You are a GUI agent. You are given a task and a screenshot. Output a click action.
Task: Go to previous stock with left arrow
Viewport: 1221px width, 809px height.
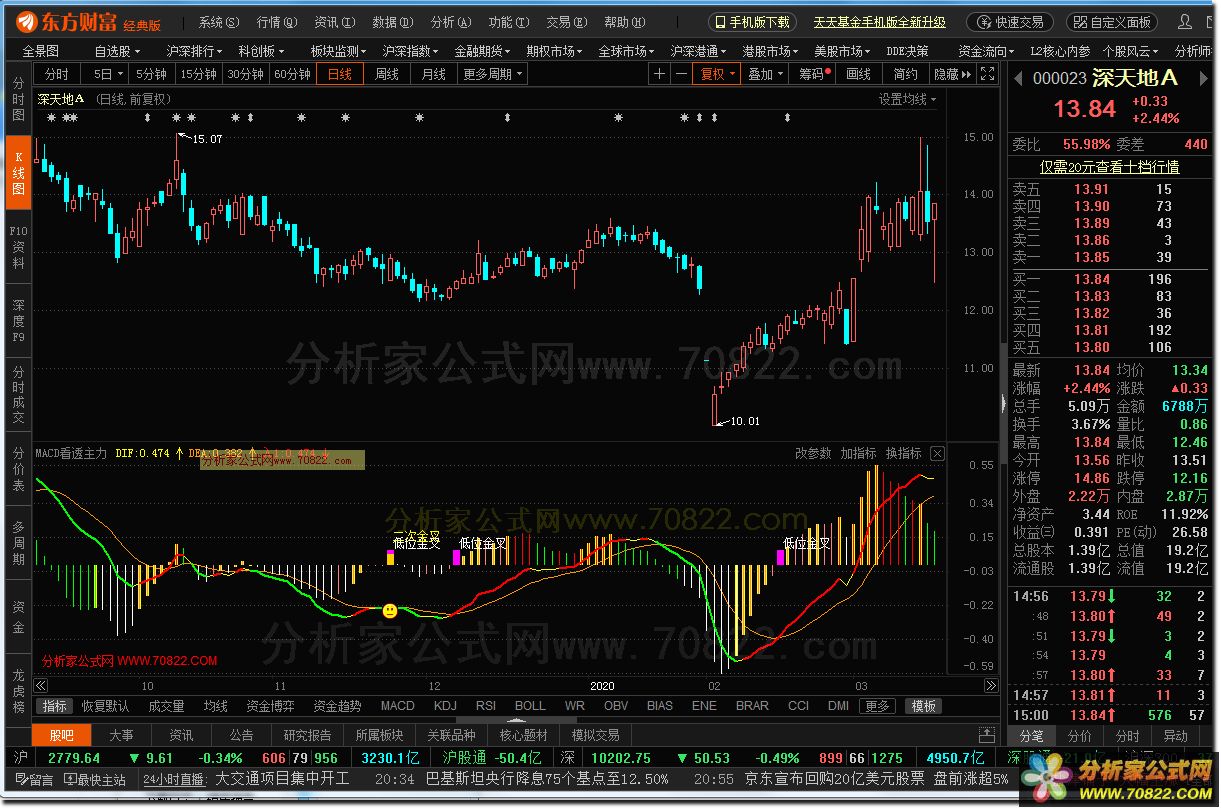(1018, 77)
